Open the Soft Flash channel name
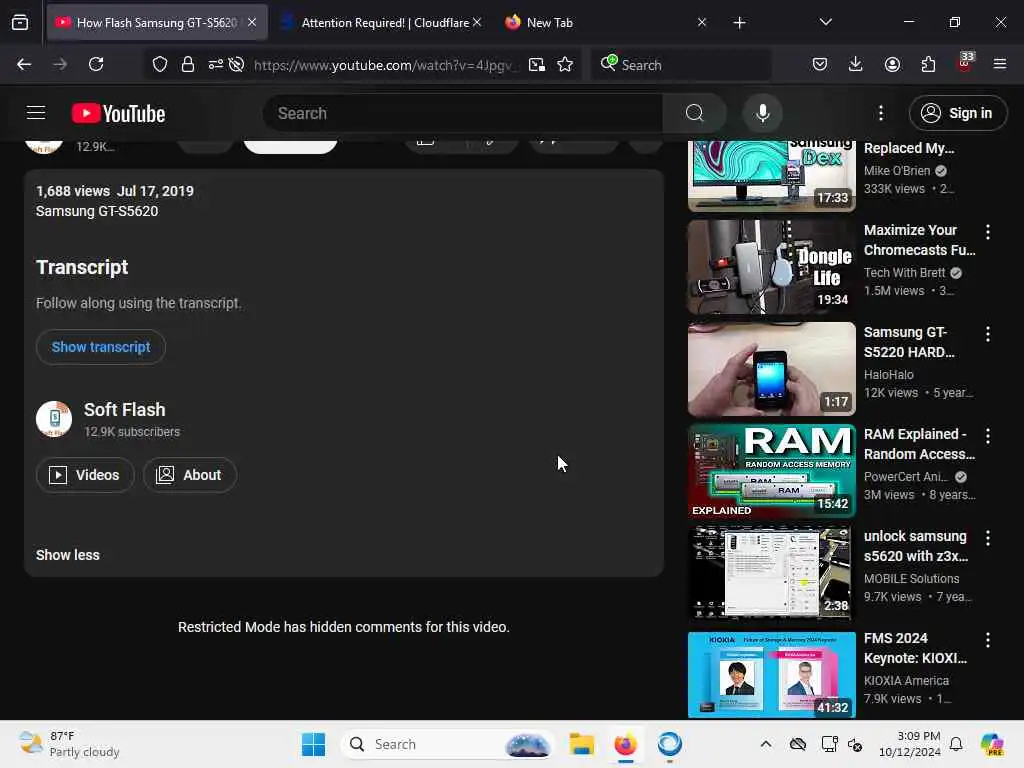1024x768 pixels. (125, 409)
